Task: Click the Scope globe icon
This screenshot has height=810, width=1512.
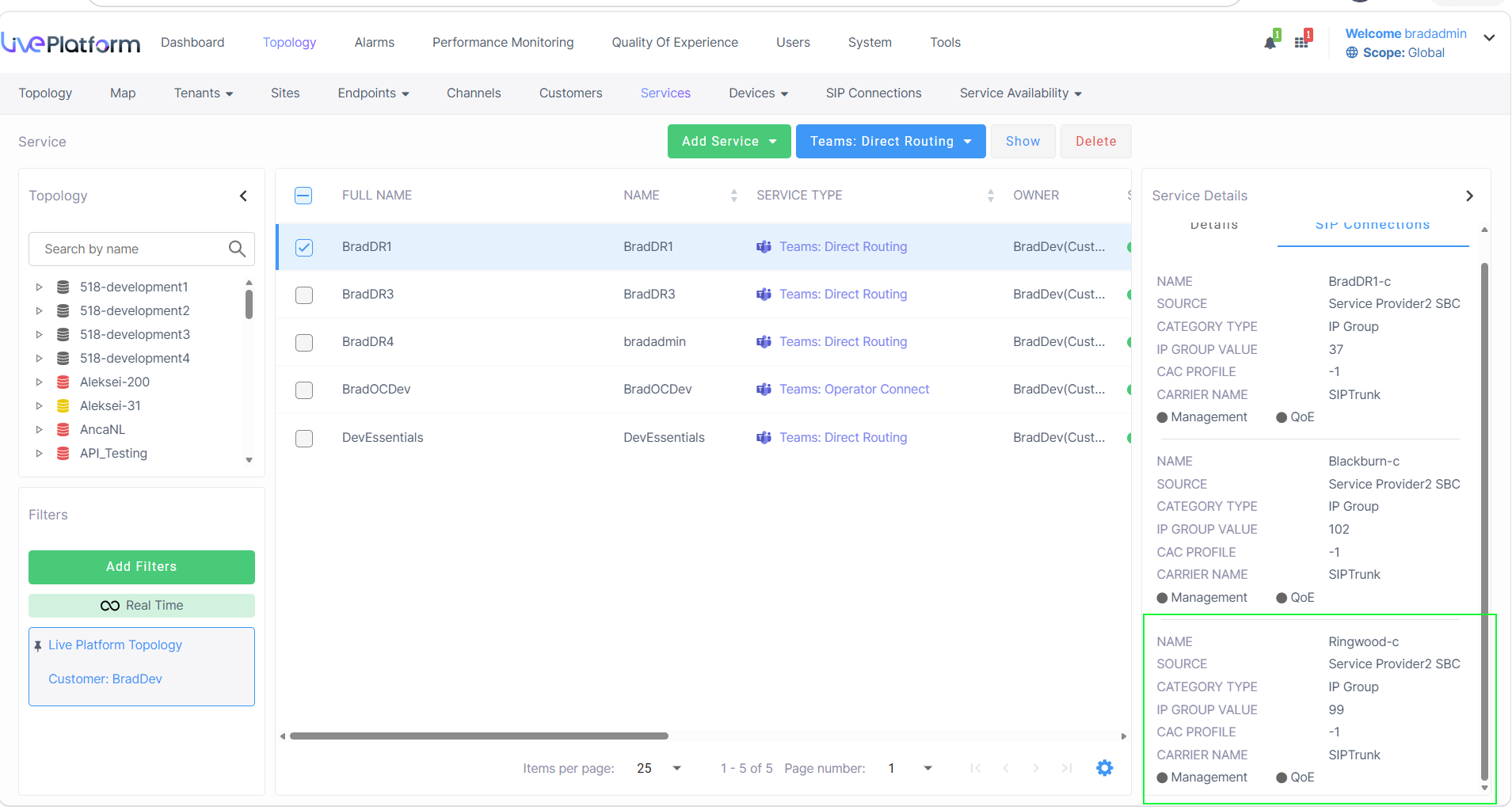Action: click(1352, 53)
